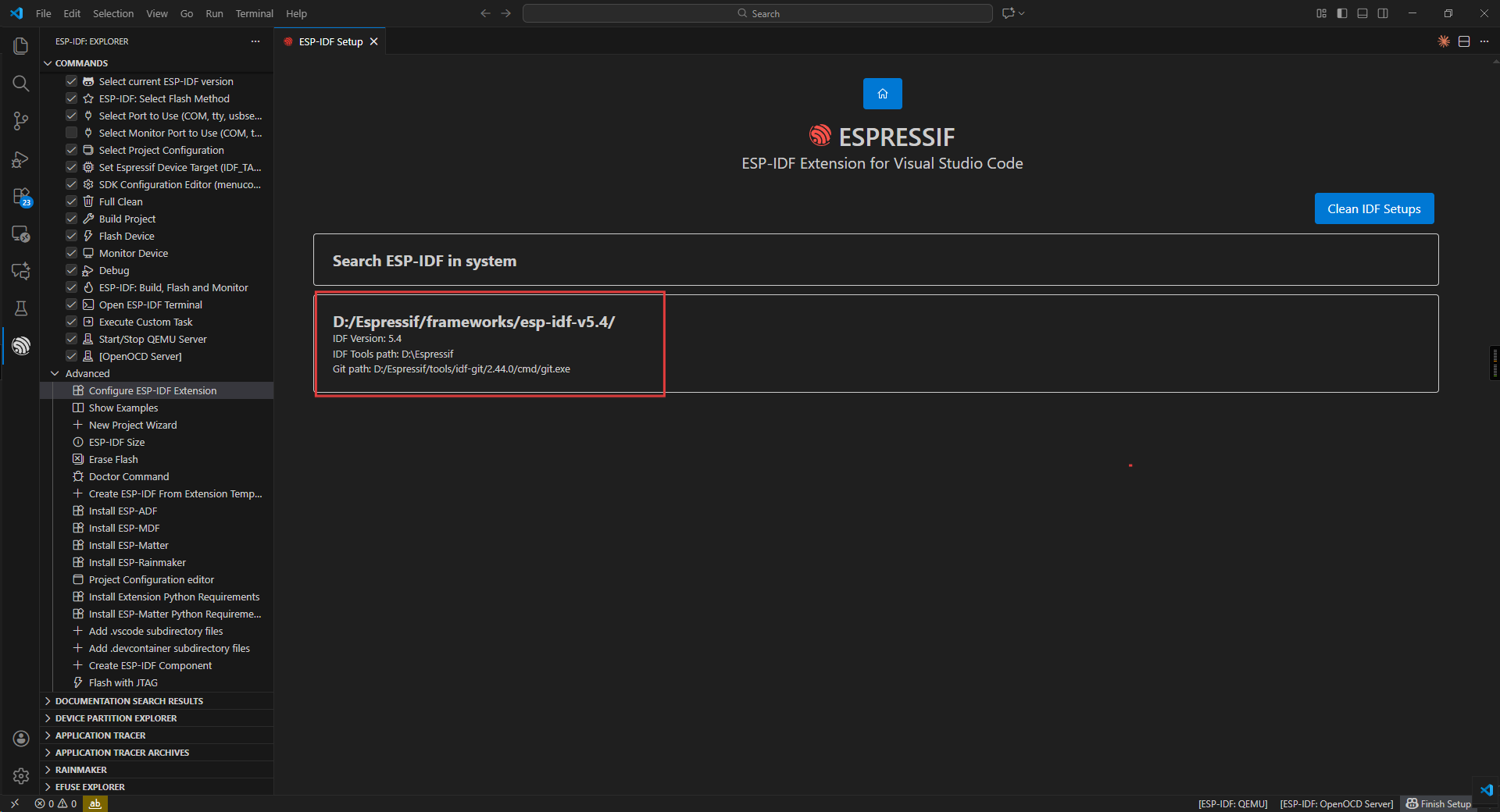Open the Terminal menu
Image resolution: width=1500 pixels, height=812 pixels.
pos(255,13)
